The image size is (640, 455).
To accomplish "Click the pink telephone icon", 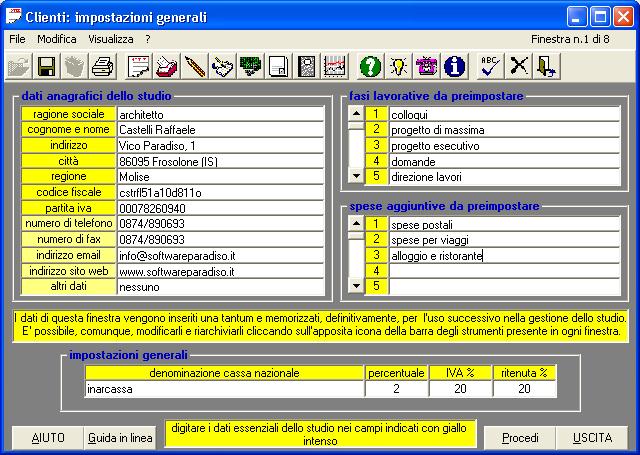I will (x=427, y=67).
